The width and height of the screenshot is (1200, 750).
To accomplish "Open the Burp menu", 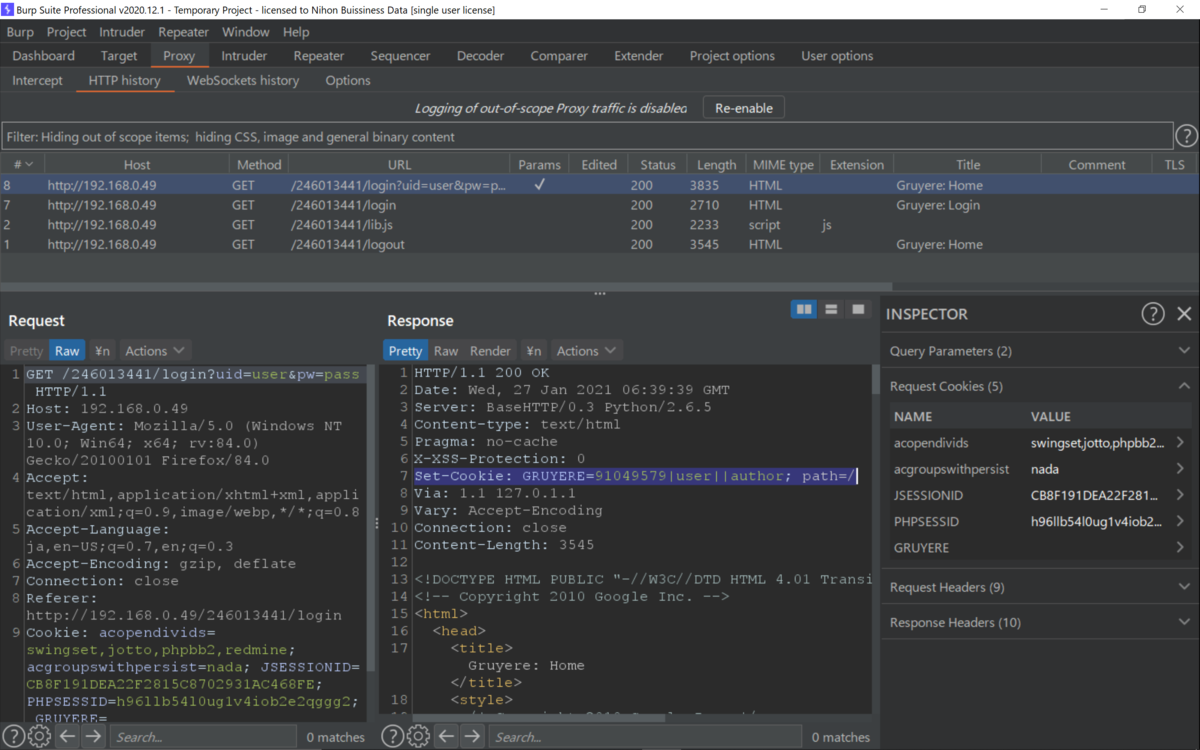I will pos(20,32).
